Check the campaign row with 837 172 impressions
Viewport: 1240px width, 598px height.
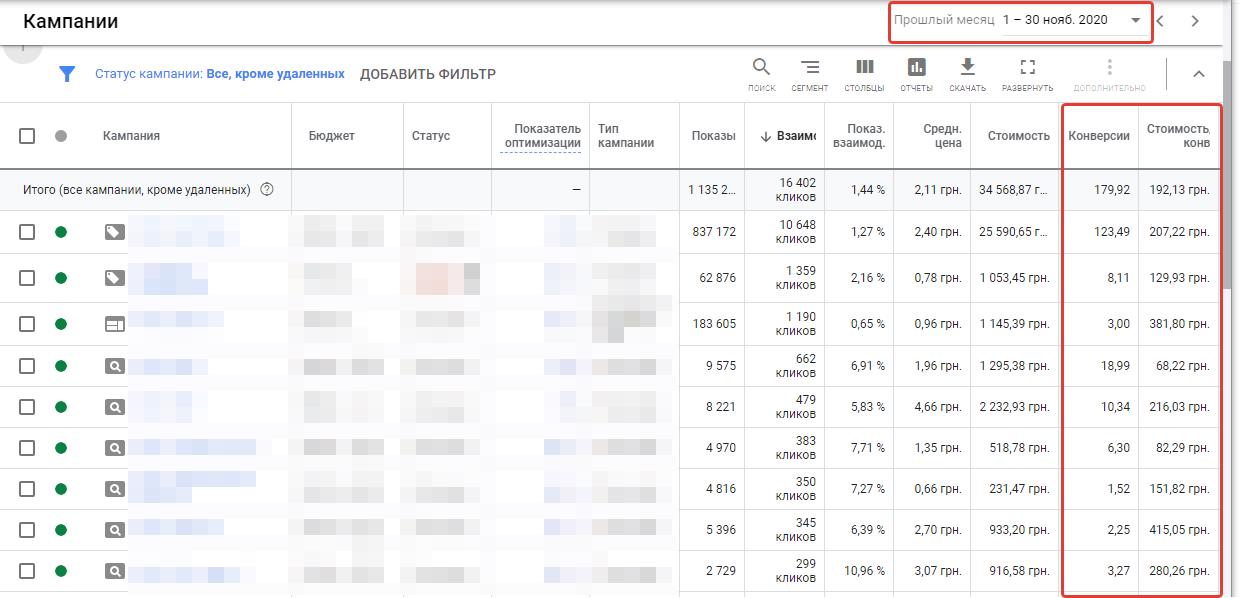(x=27, y=232)
